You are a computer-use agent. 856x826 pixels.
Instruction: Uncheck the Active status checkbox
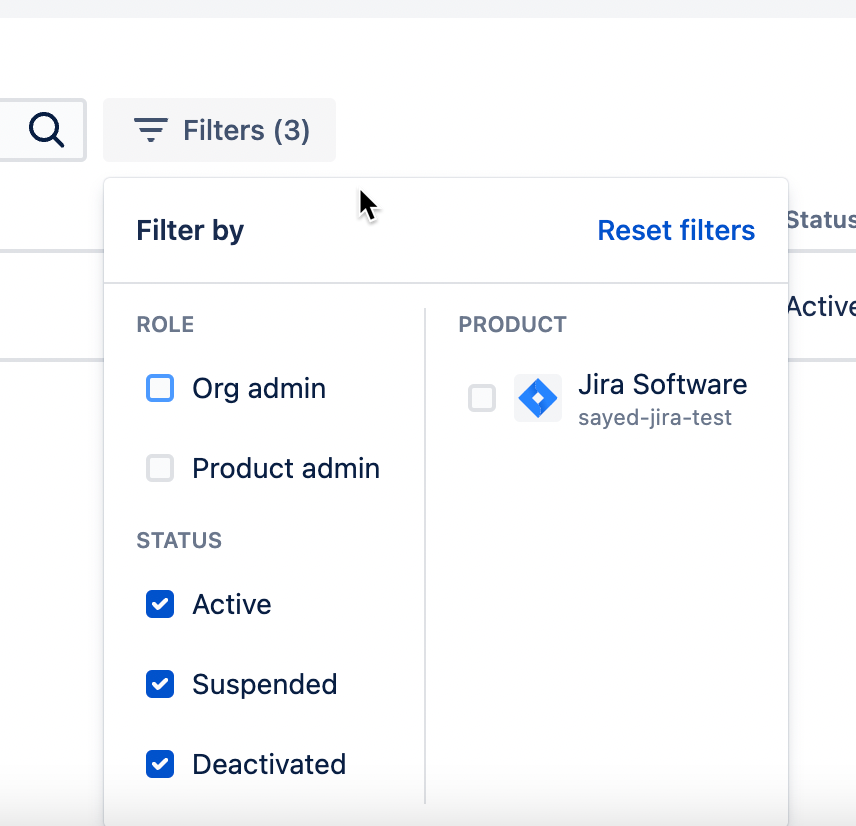pos(160,604)
